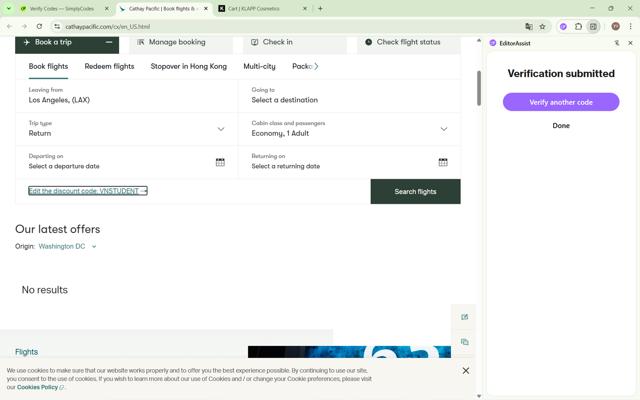The width and height of the screenshot is (640, 400).
Task: Open the Flights footer link
Action: pos(27,352)
